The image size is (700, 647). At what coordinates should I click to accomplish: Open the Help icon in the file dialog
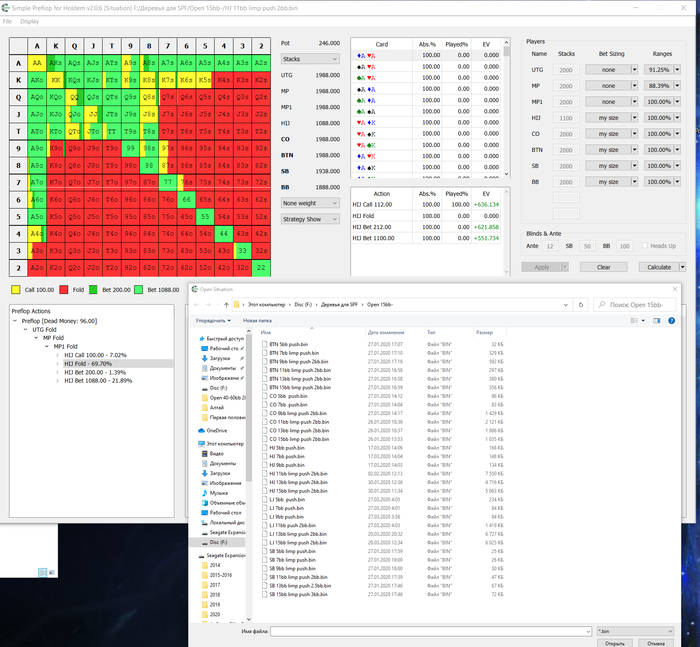tap(671, 321)
